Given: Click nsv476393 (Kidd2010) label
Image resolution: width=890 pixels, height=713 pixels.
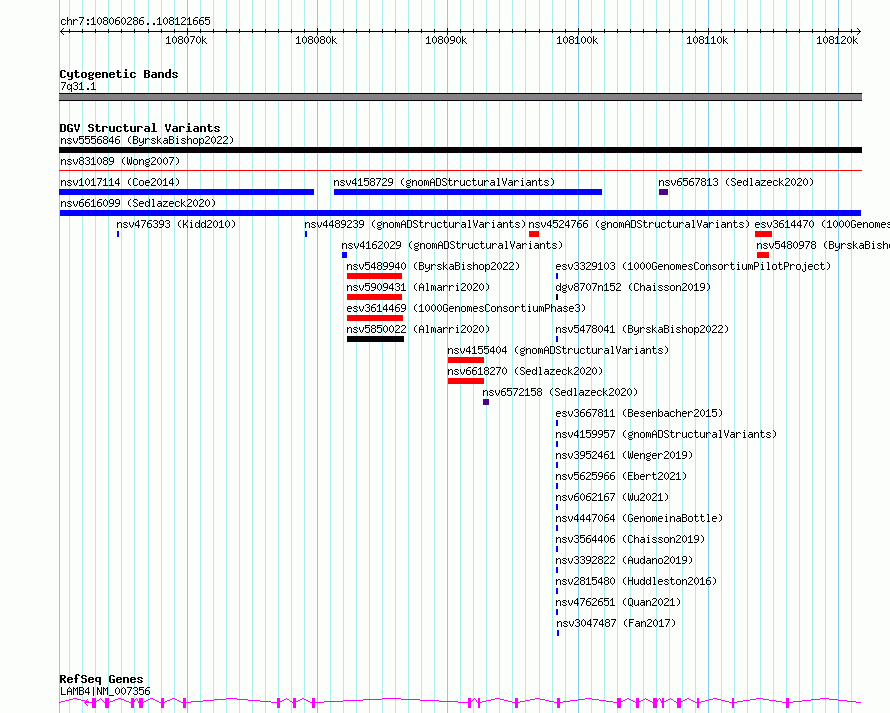Looking at the screenshot, I should point(176,224).
